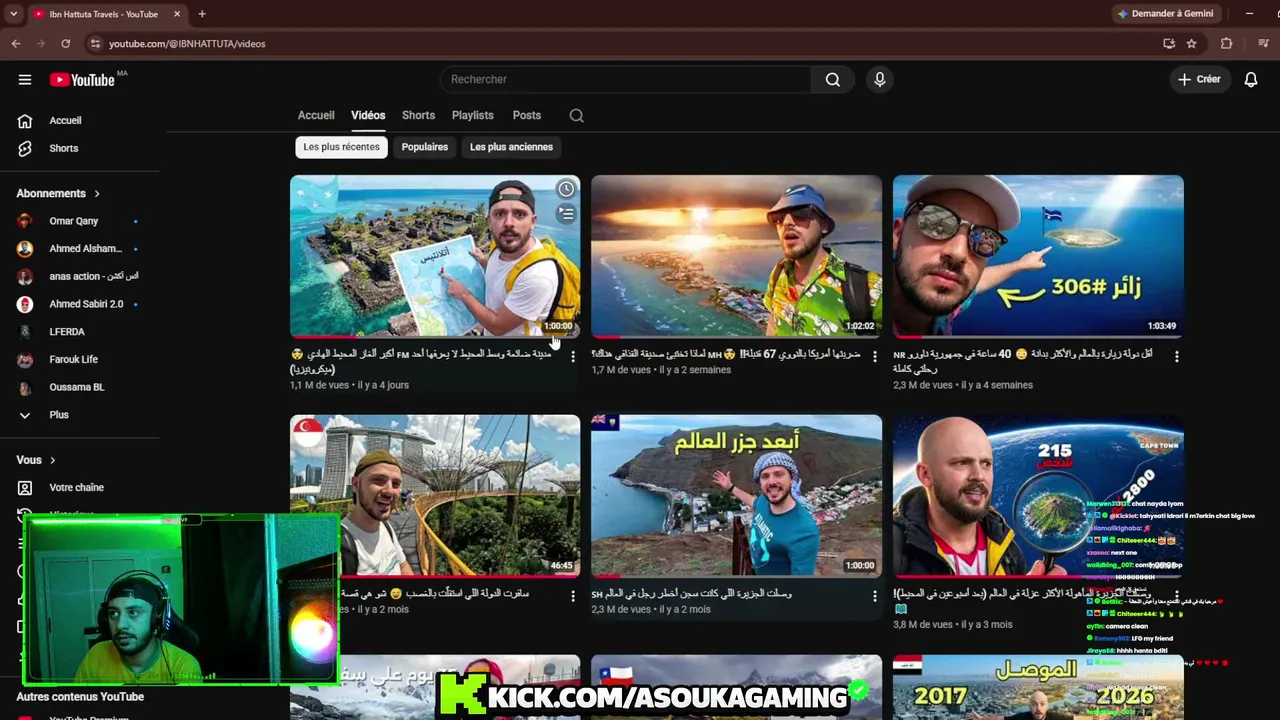Open Oussama BL in subscriptions
Image resolution: width=1280 pixels, height=720 pixels.
[79, 387]
